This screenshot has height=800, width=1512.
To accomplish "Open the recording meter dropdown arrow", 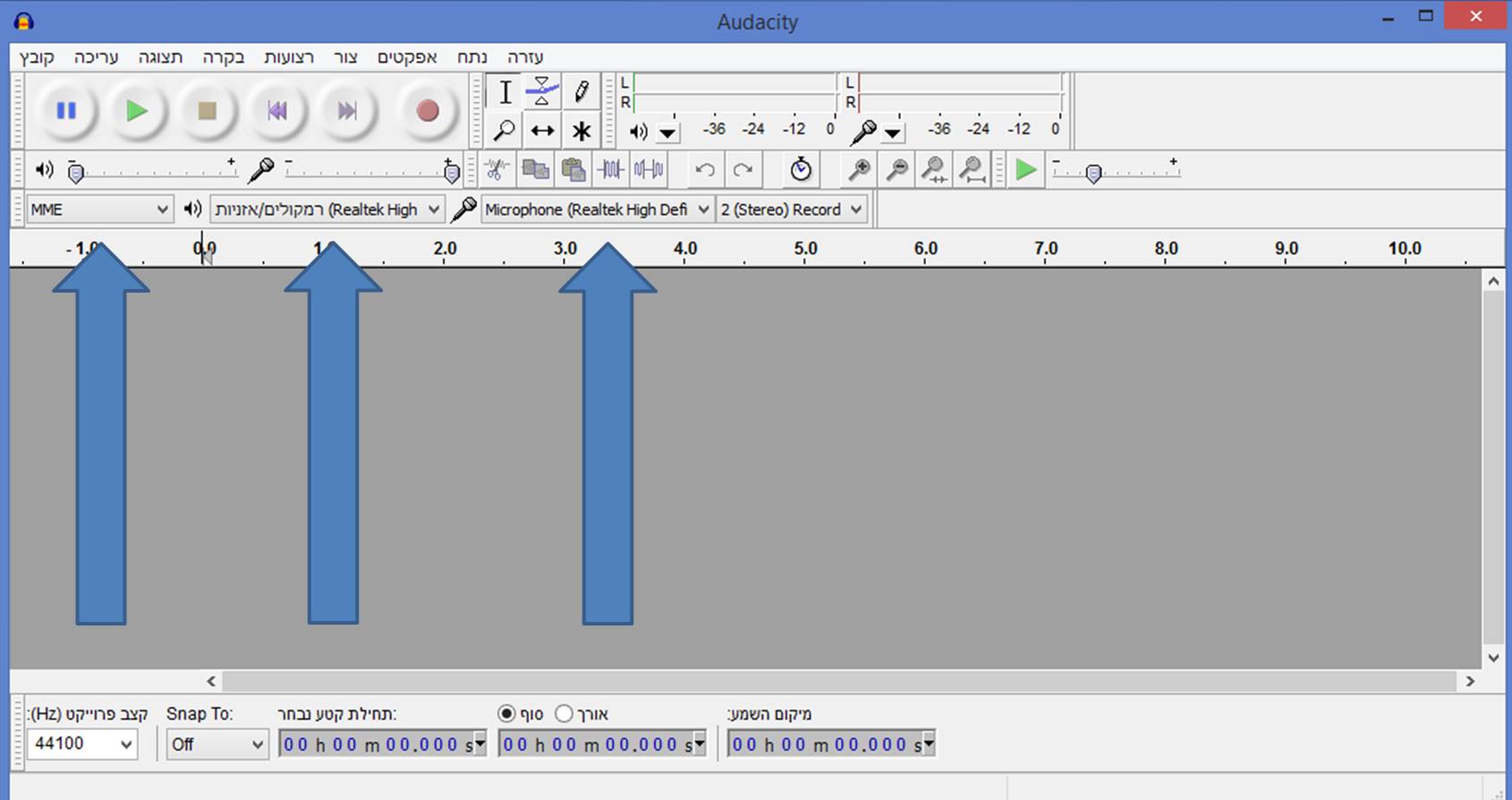I will point(893,133).
